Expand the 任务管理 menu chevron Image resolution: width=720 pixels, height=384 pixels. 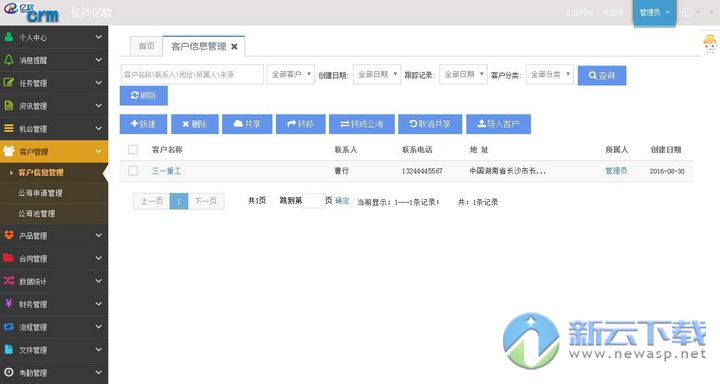98,83
